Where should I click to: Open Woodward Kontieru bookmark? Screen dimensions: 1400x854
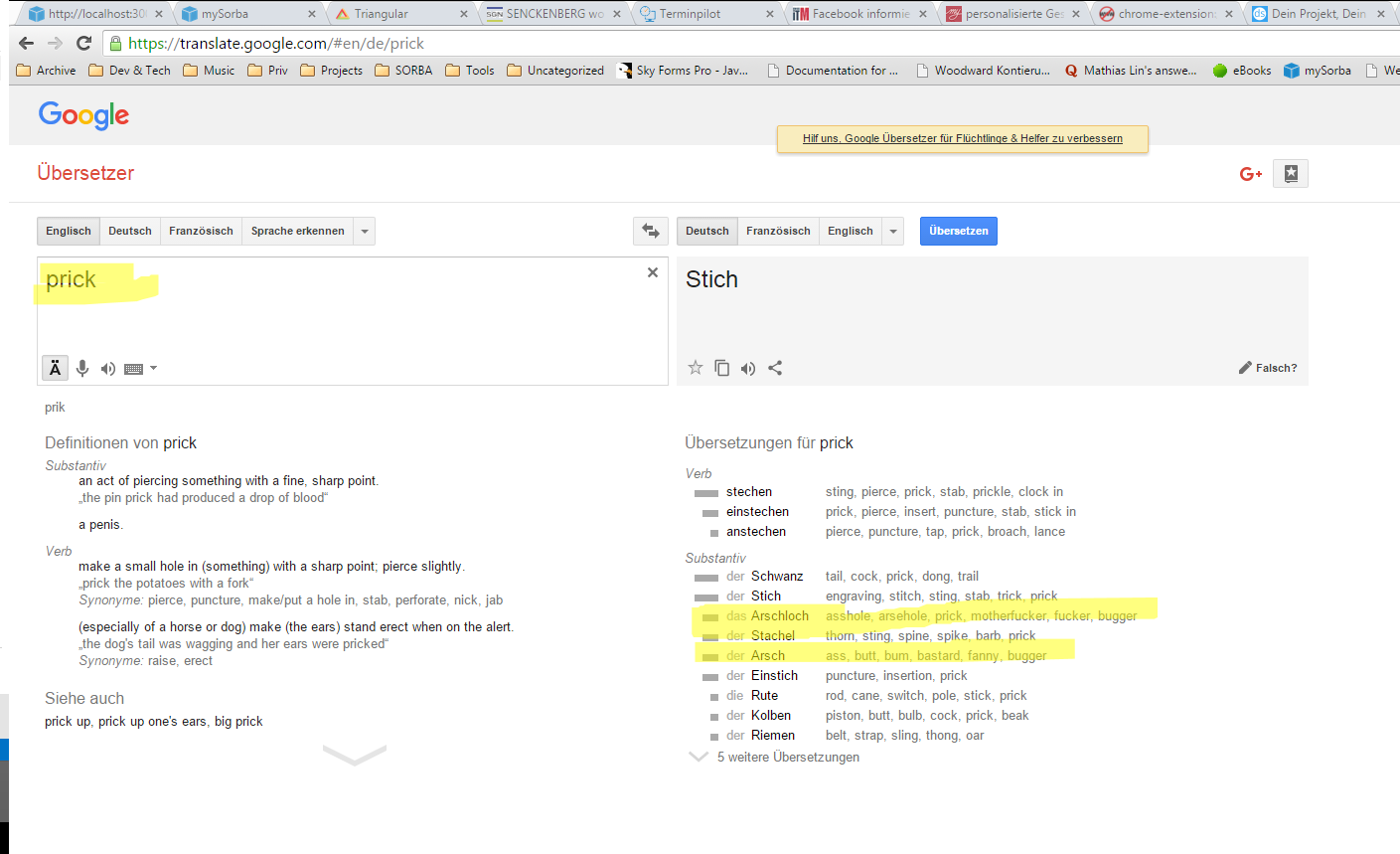point(983,71)
